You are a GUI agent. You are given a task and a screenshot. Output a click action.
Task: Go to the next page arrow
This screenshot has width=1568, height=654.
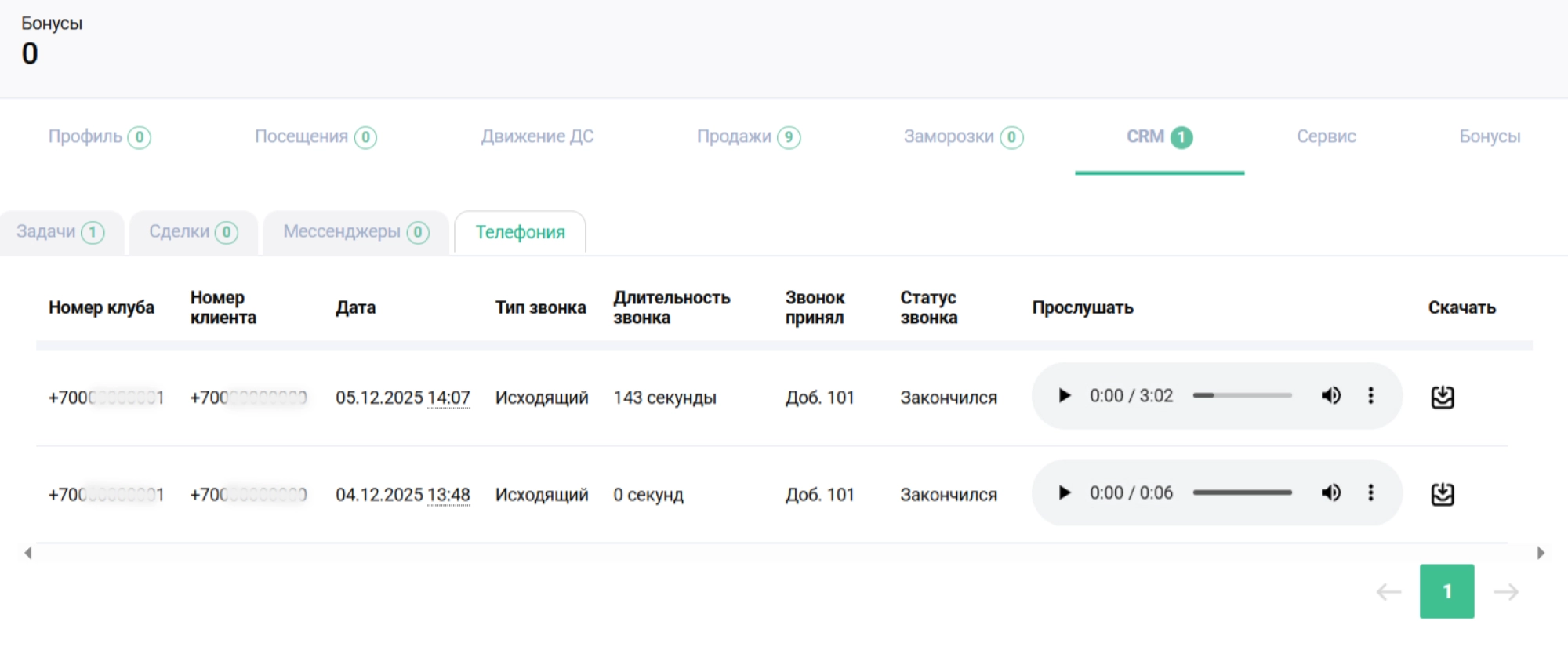point(1506,592)
